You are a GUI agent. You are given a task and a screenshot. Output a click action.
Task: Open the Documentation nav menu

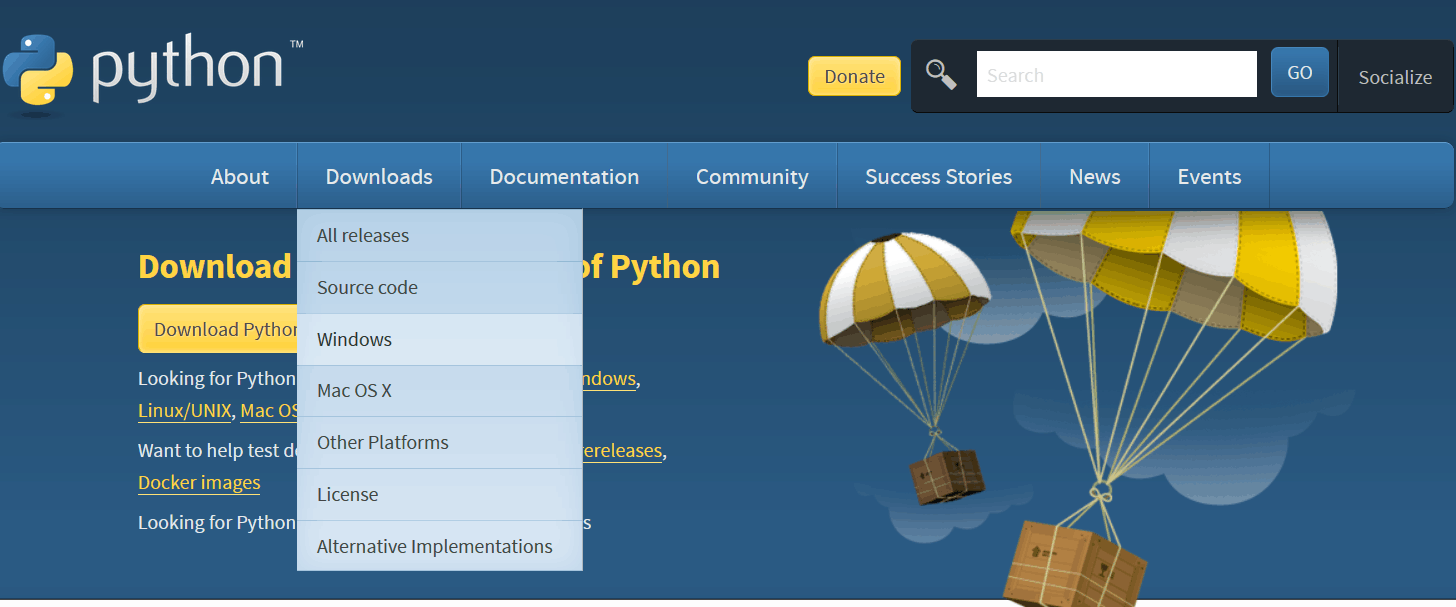coord(564,177)
